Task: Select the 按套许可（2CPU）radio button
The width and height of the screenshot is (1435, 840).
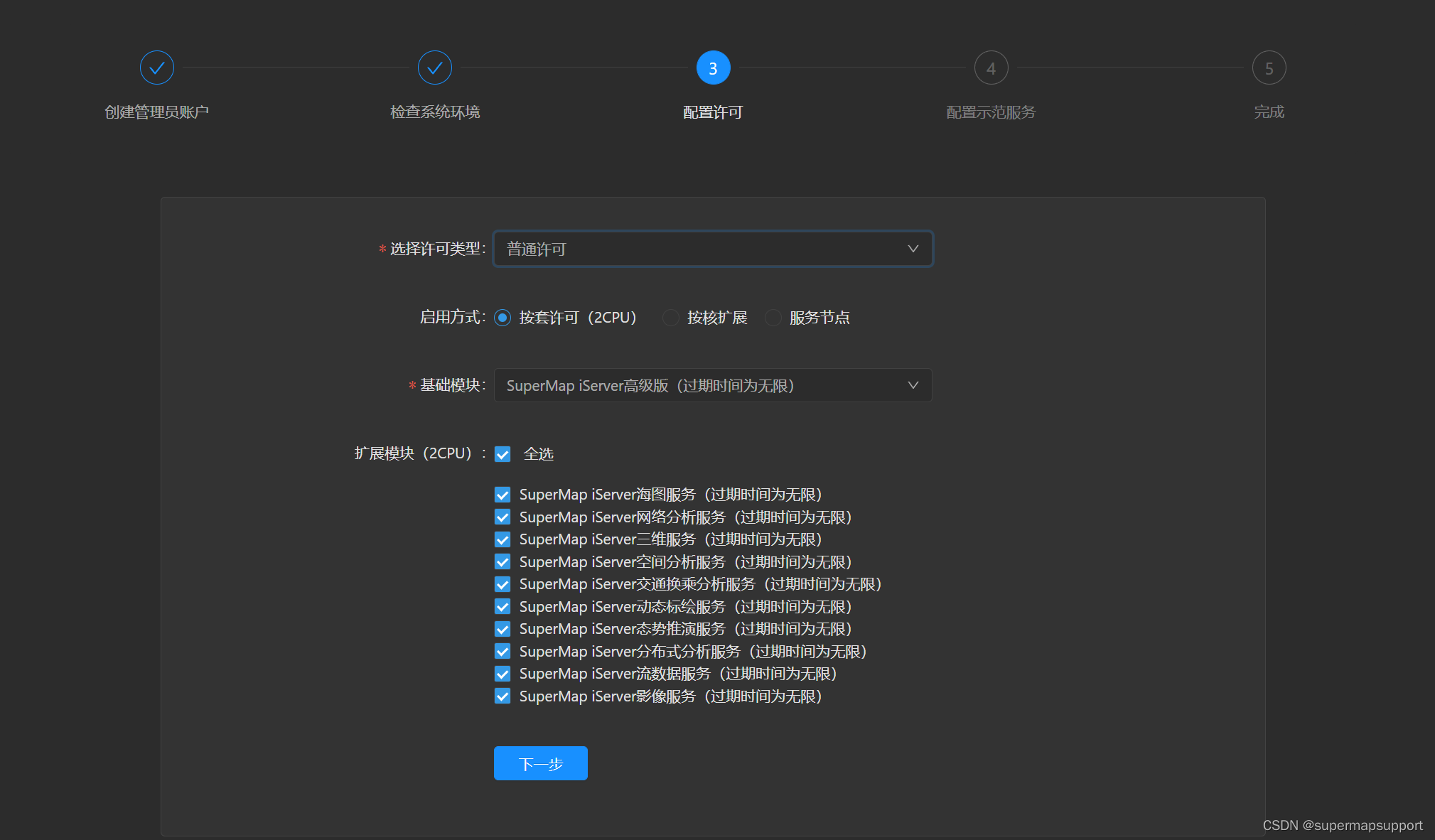Action: click(x=502, y=318)
